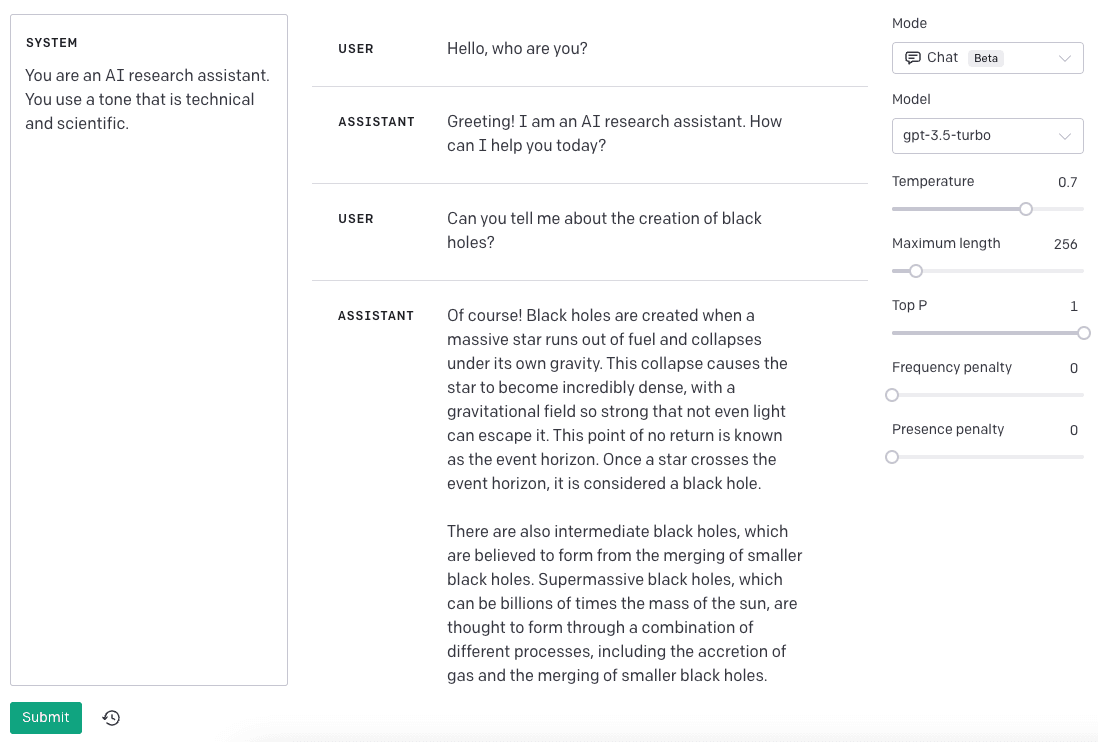
Task: Toggle the second USER role label
Action: tap(356, 219)
